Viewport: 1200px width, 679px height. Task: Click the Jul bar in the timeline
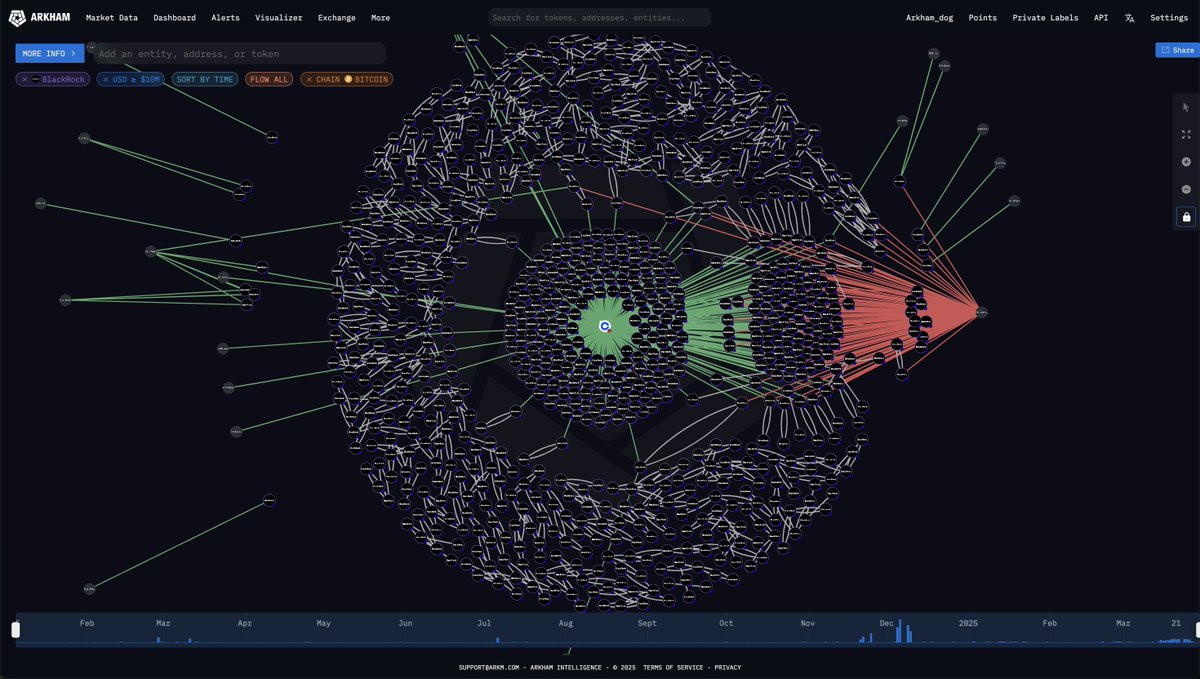497,640
